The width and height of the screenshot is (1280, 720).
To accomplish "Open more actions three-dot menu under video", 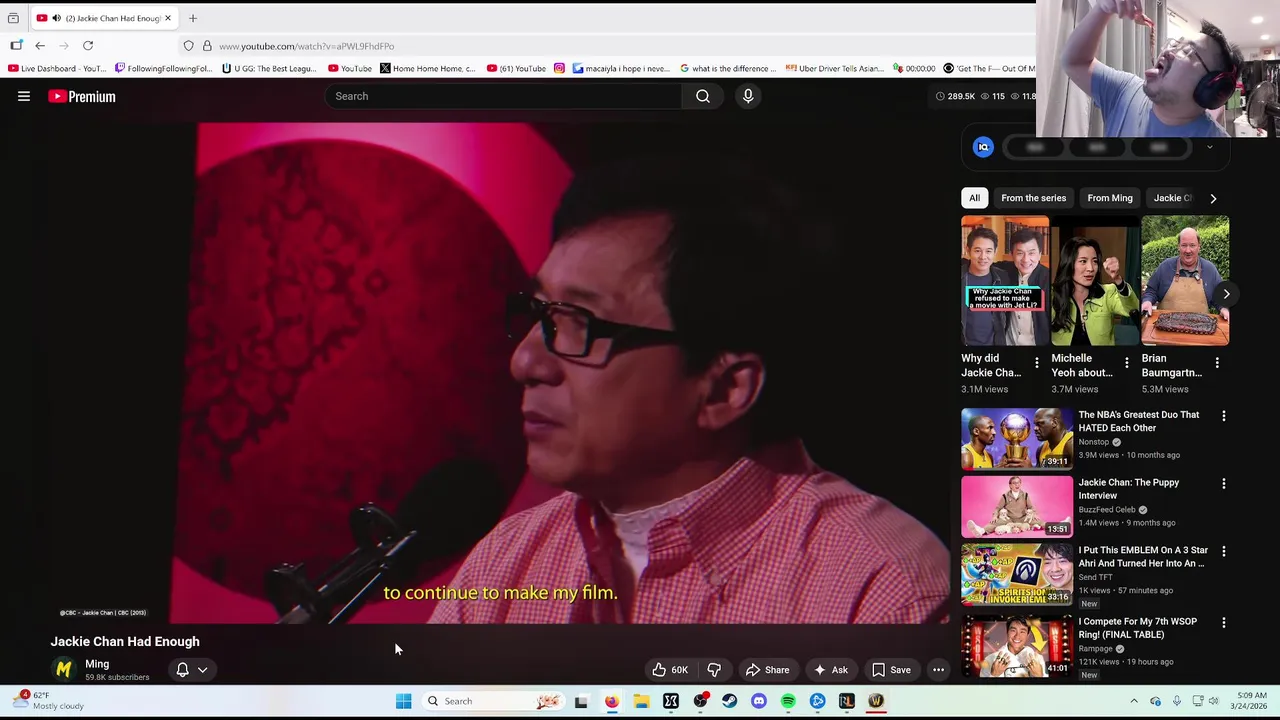I will [938, 670].
